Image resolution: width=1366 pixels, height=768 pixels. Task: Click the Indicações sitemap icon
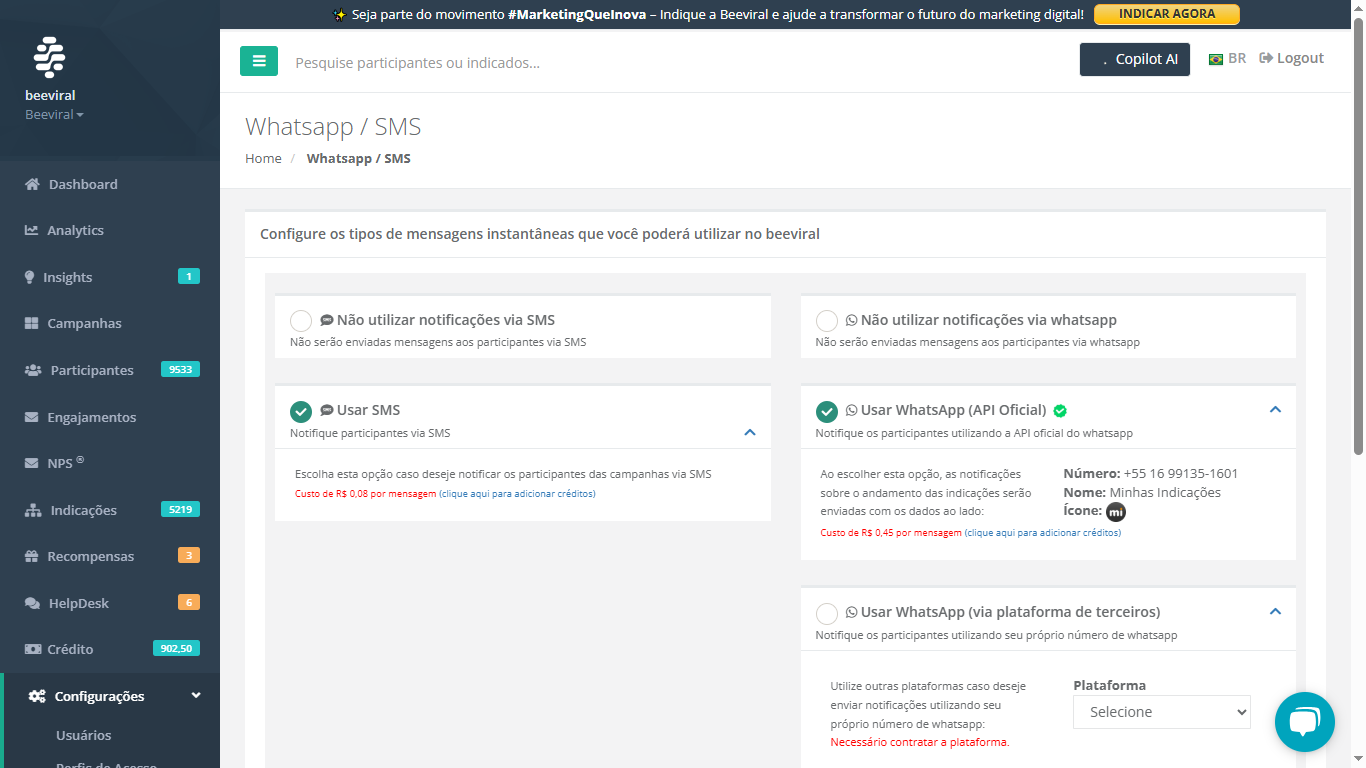click(33, 510)
